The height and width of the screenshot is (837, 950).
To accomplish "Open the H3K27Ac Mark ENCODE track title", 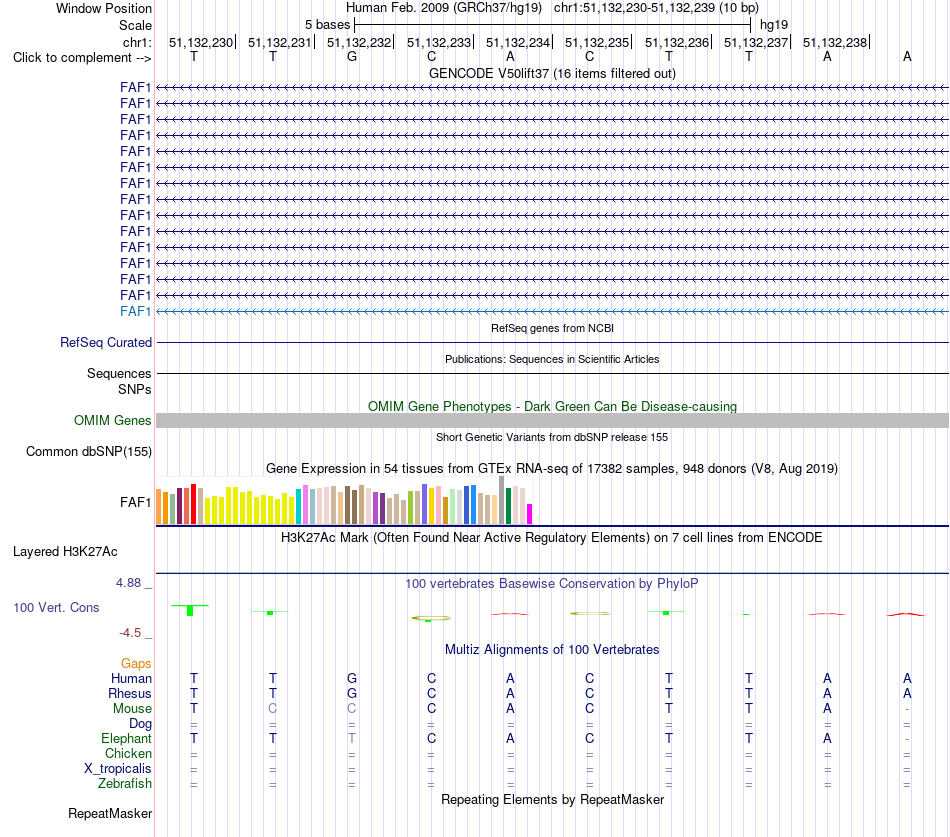I will (552, 538).
